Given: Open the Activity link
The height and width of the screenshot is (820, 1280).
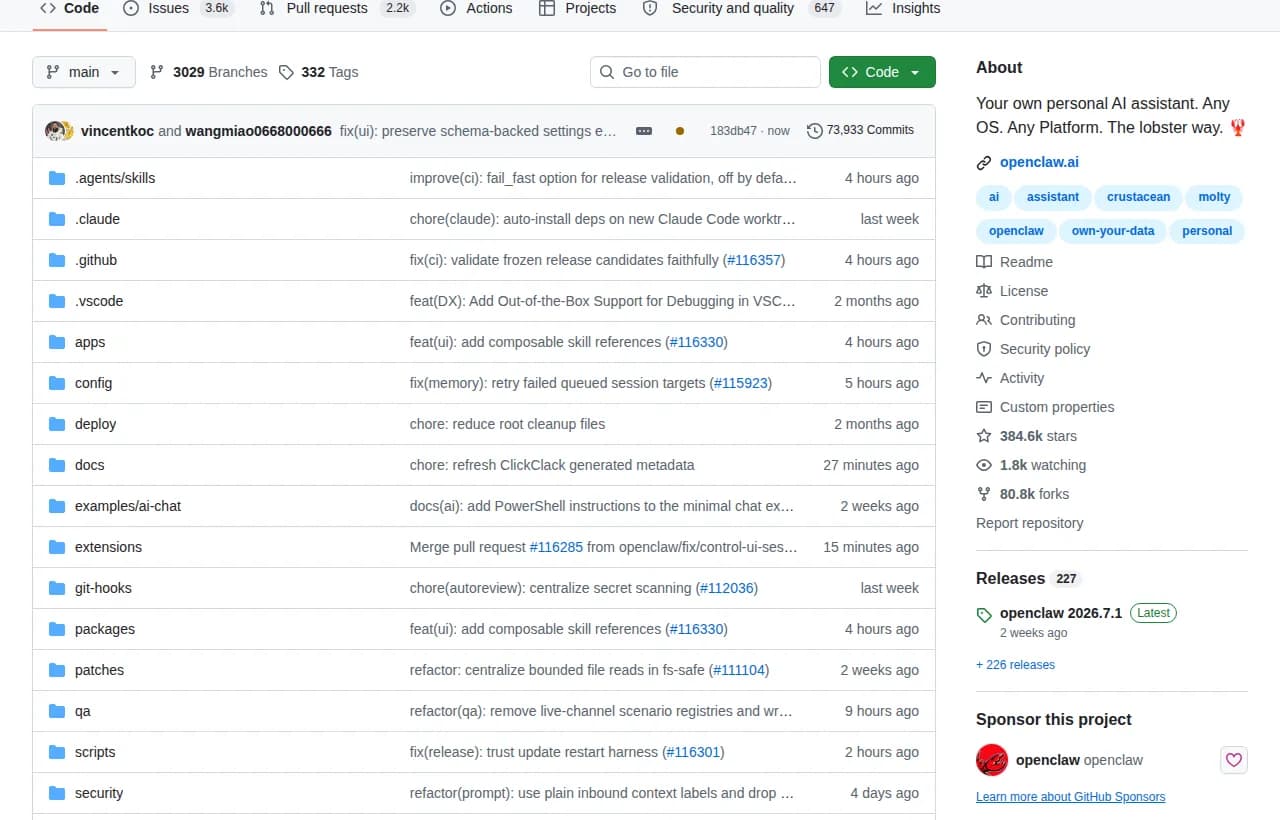Looking at the screenshot, I should click(x=1010, y=378).
